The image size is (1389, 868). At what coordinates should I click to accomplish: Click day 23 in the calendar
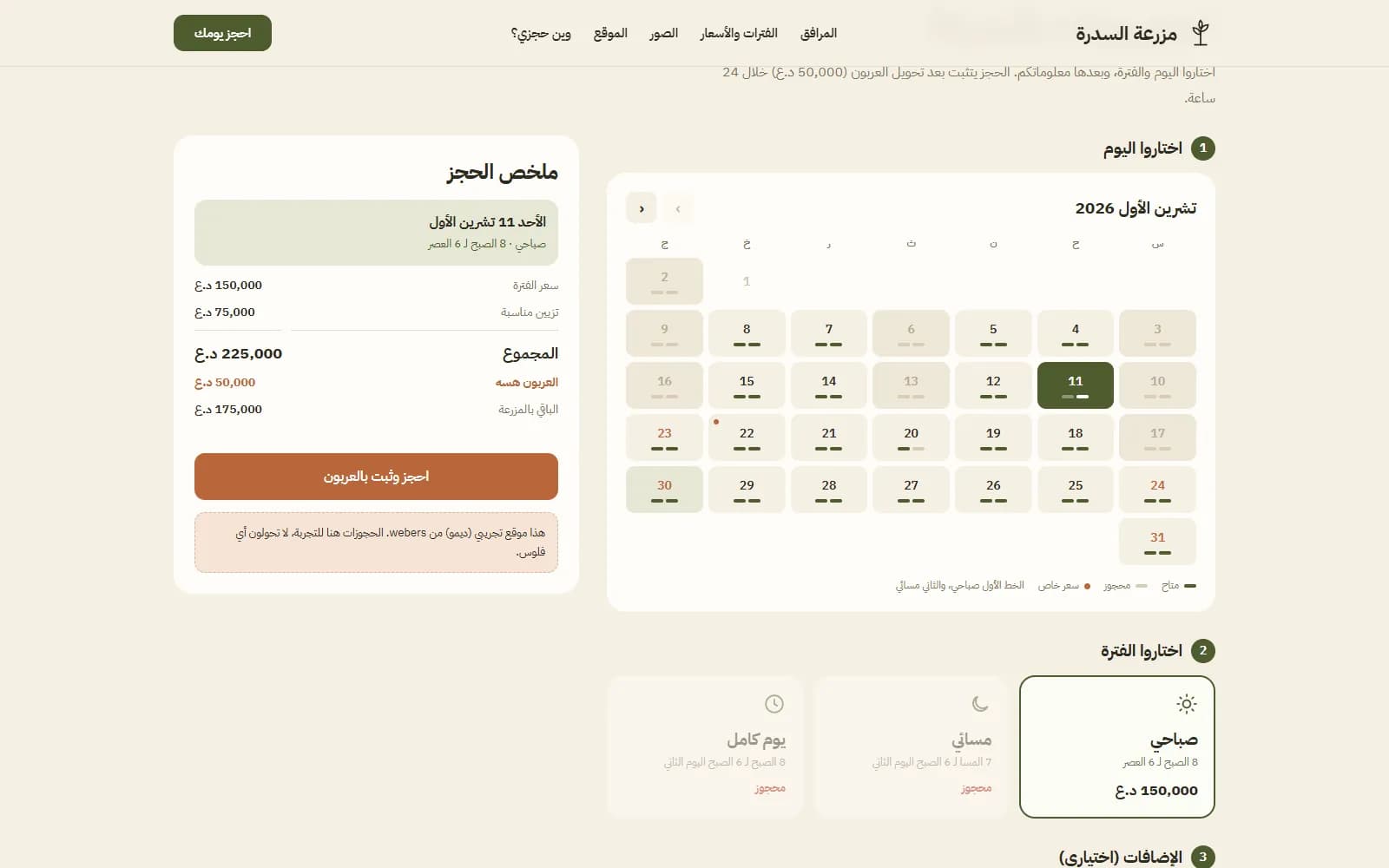pyautogui.click(x=664, y=437)
